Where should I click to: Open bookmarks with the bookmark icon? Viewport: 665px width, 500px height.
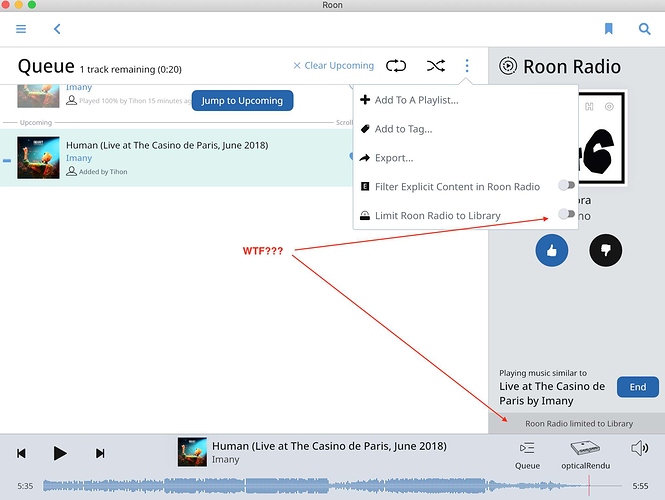point(609,29)
